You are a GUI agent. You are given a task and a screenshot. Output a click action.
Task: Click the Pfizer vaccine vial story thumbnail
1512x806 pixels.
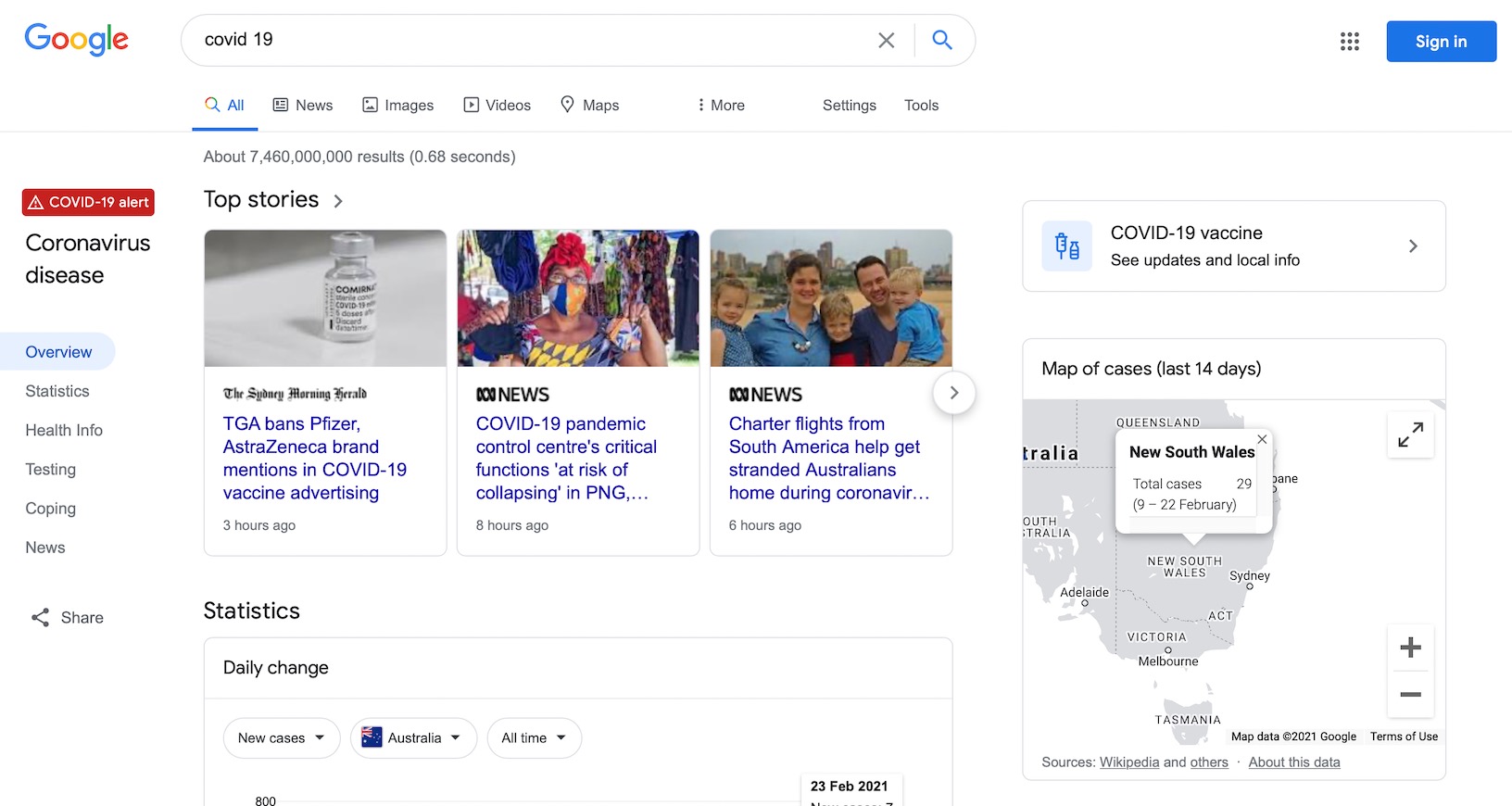coord(325,298)
